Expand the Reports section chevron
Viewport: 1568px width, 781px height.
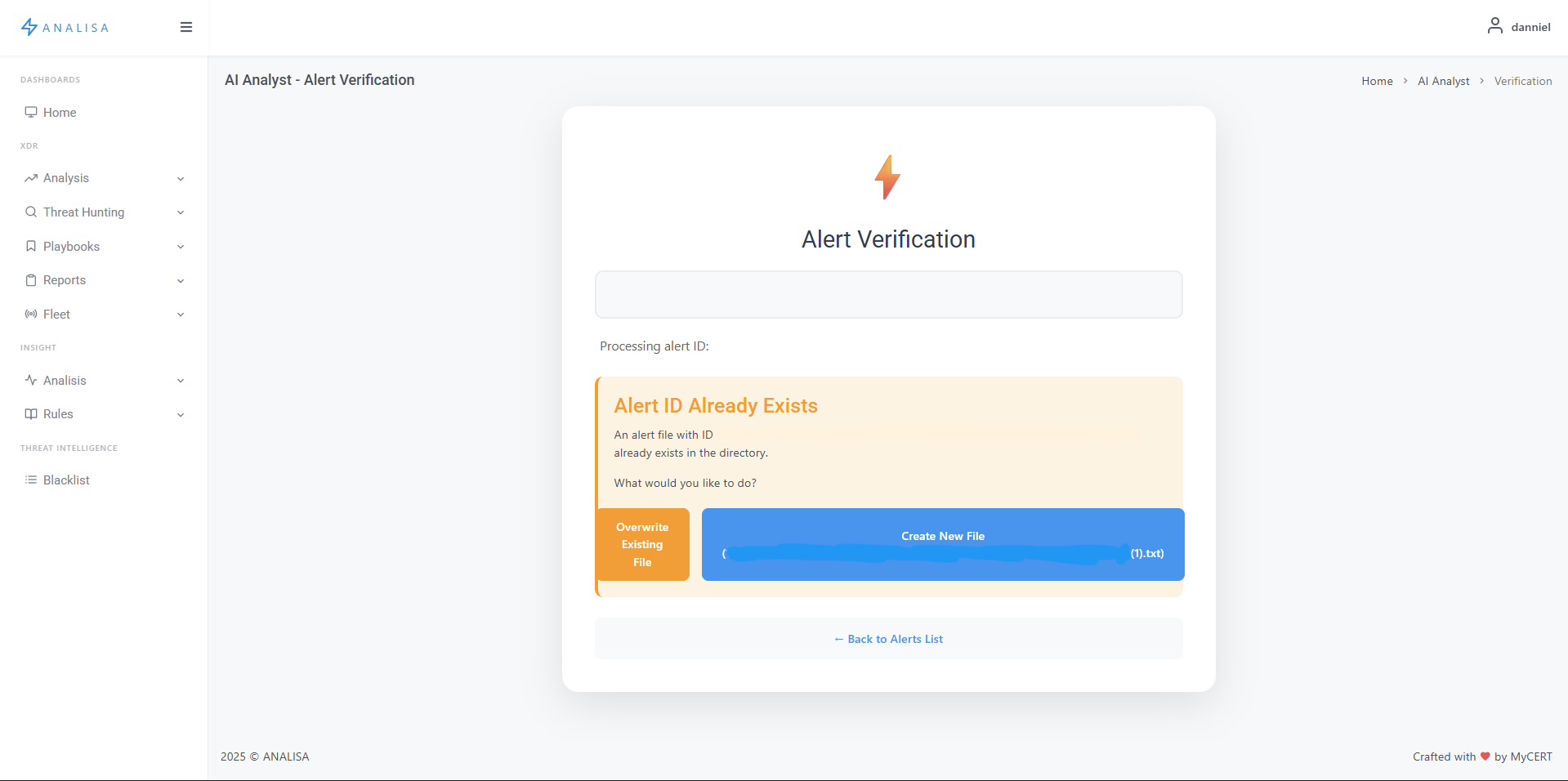click(180, 280)
